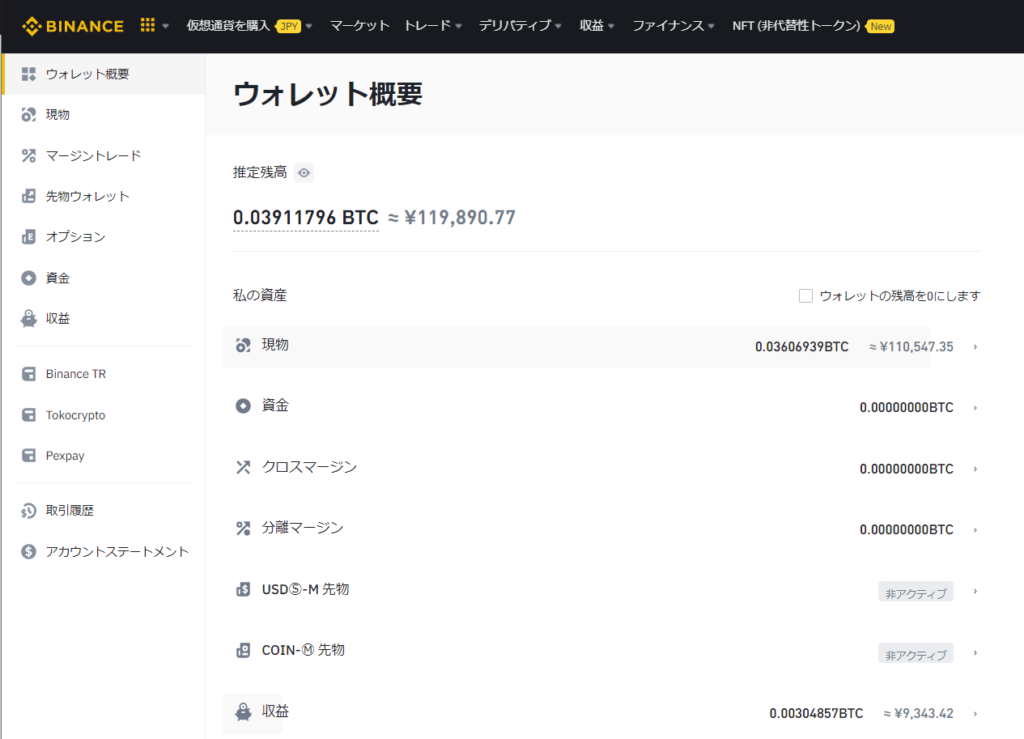Click the オプション sidebar icon
Screen dimensions: 1024x739
(29, 237)
